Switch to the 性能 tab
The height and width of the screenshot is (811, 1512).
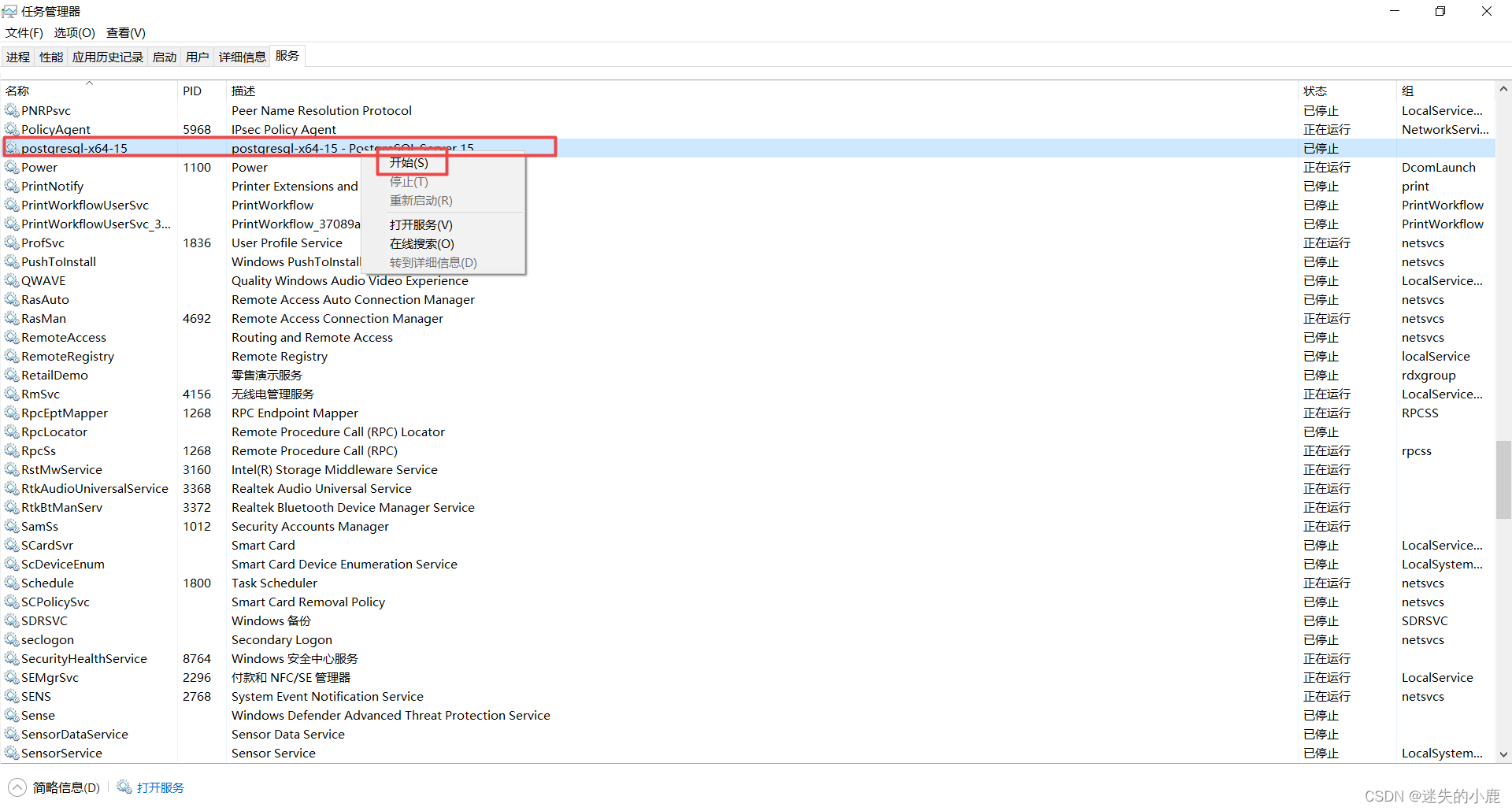51,57
